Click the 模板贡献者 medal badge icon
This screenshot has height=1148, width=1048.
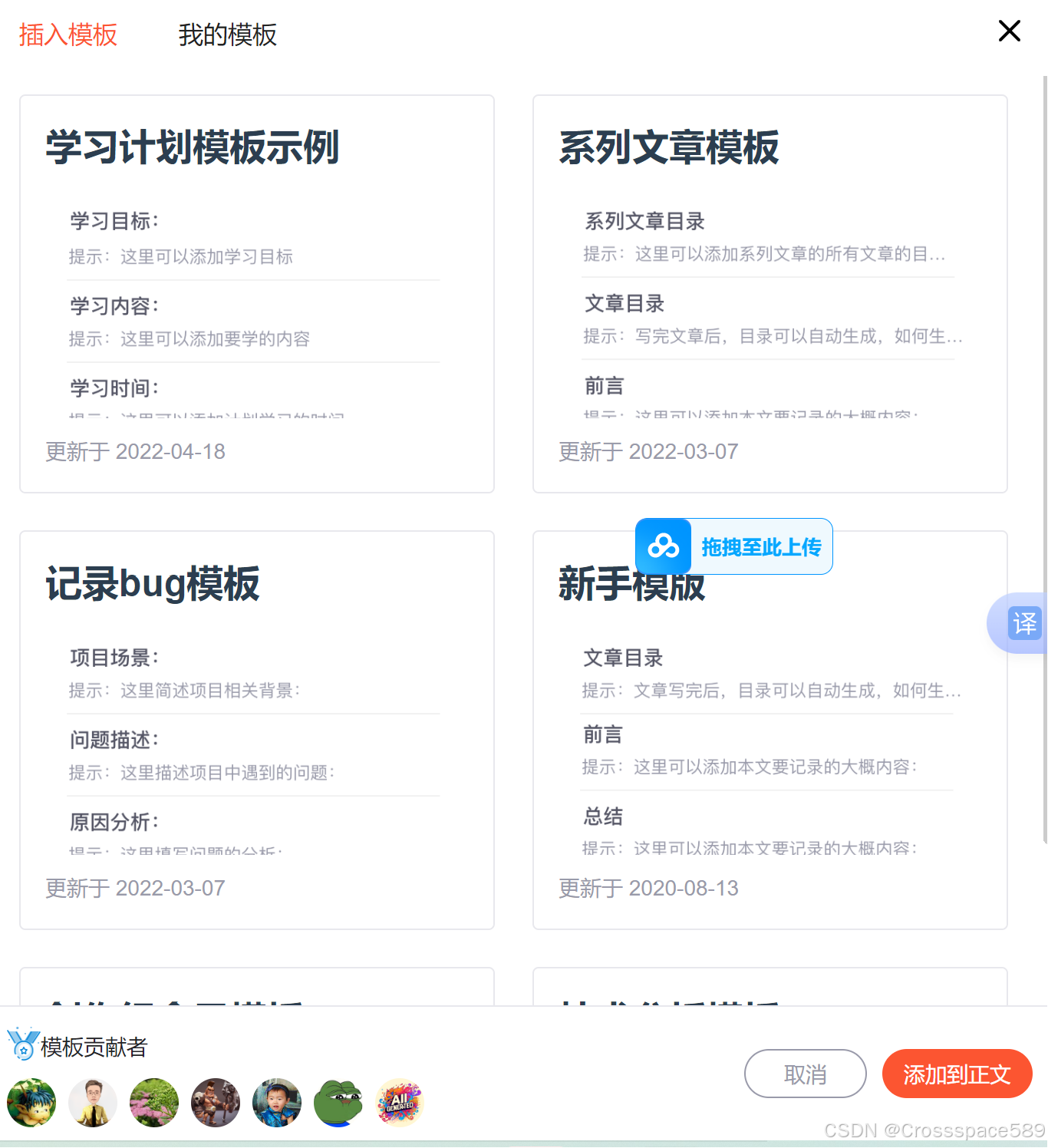coord(23,1045)
